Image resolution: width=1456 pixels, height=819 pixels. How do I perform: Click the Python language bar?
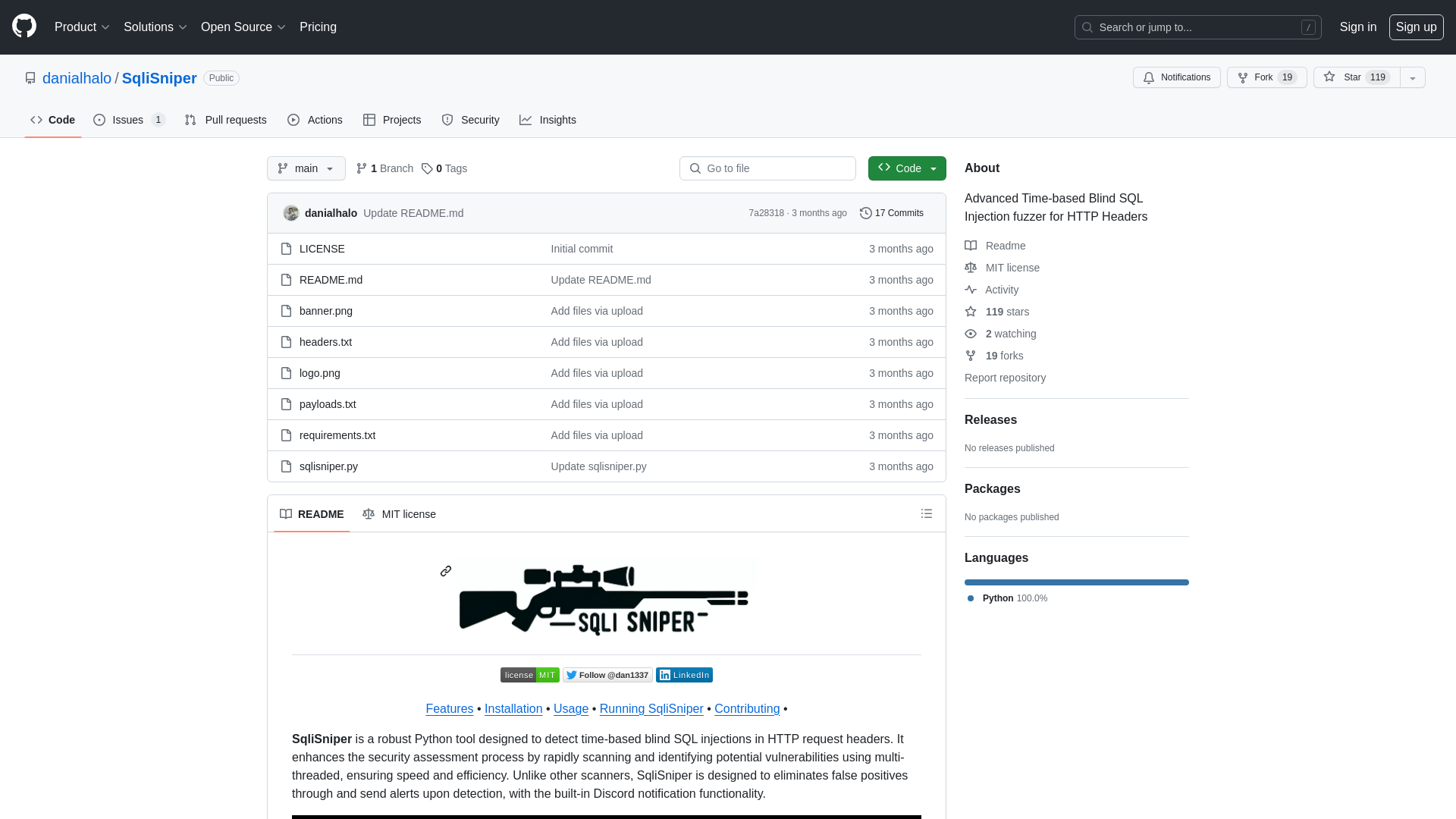pyautogui.click(x=1077, y=582)
